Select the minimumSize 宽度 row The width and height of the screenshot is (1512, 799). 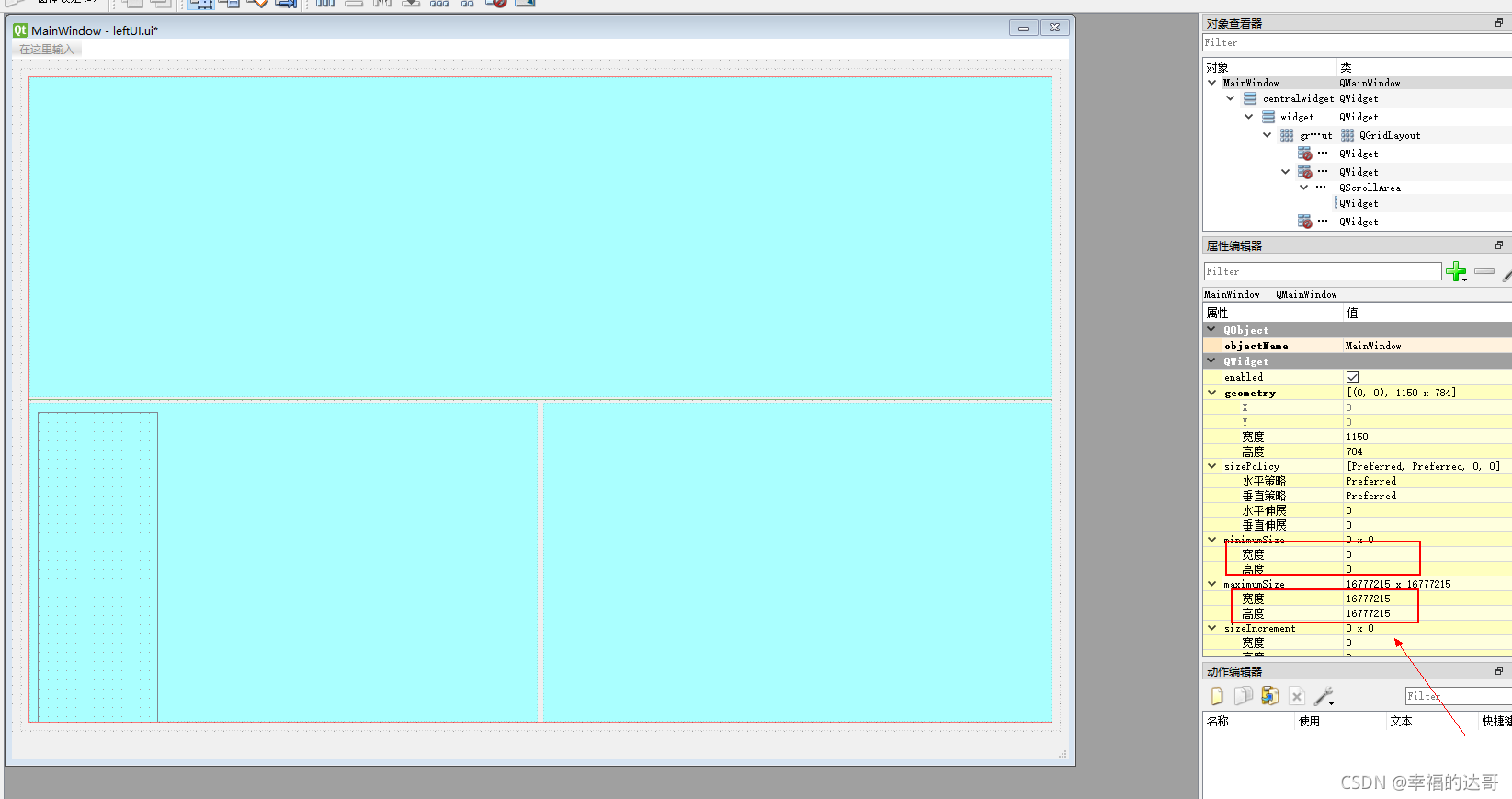(1358, 554)
